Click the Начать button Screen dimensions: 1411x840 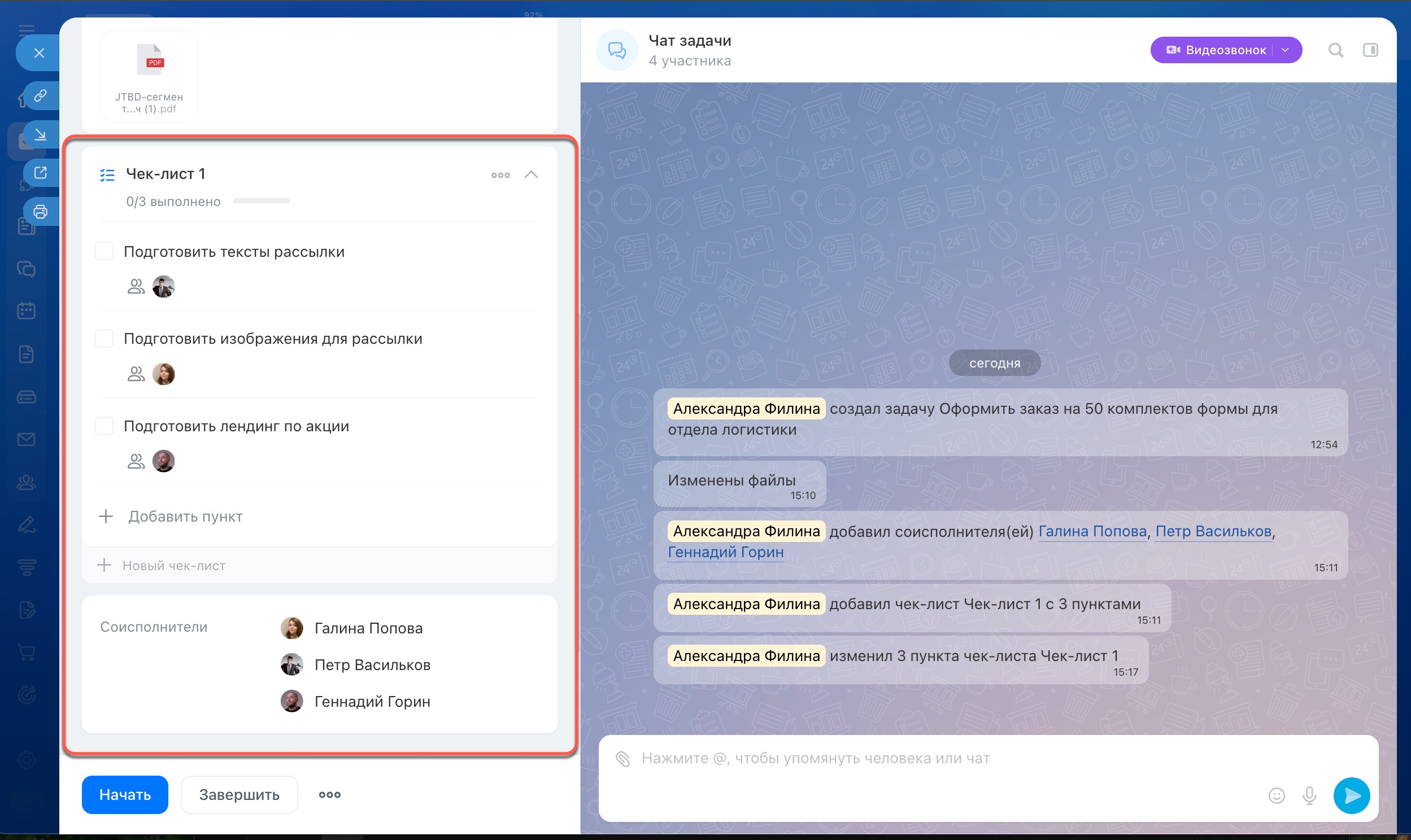(125, 795)
